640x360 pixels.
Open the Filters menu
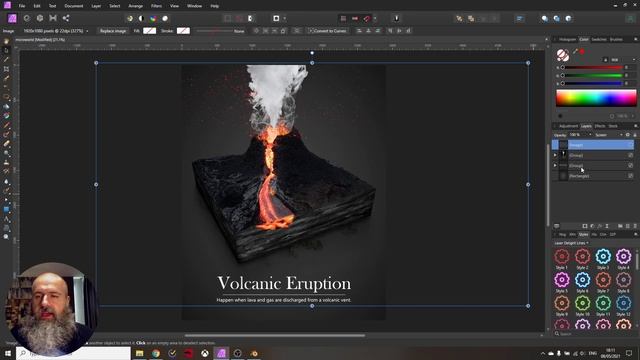[x=156, y=6]
